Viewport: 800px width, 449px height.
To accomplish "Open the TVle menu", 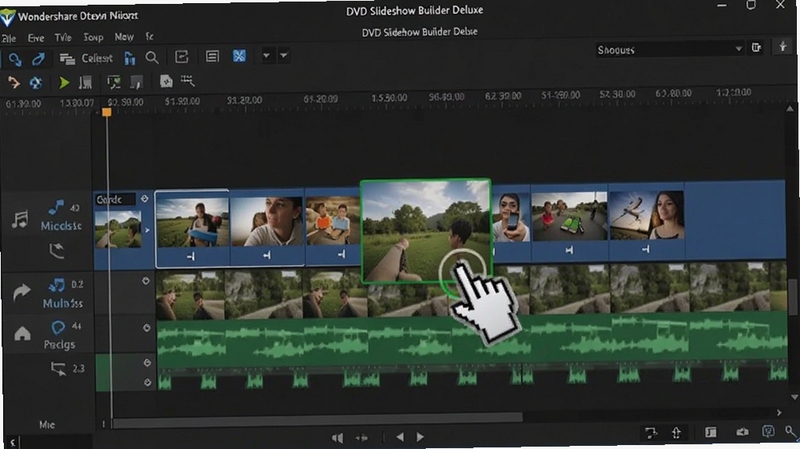I will click(63, 38).
